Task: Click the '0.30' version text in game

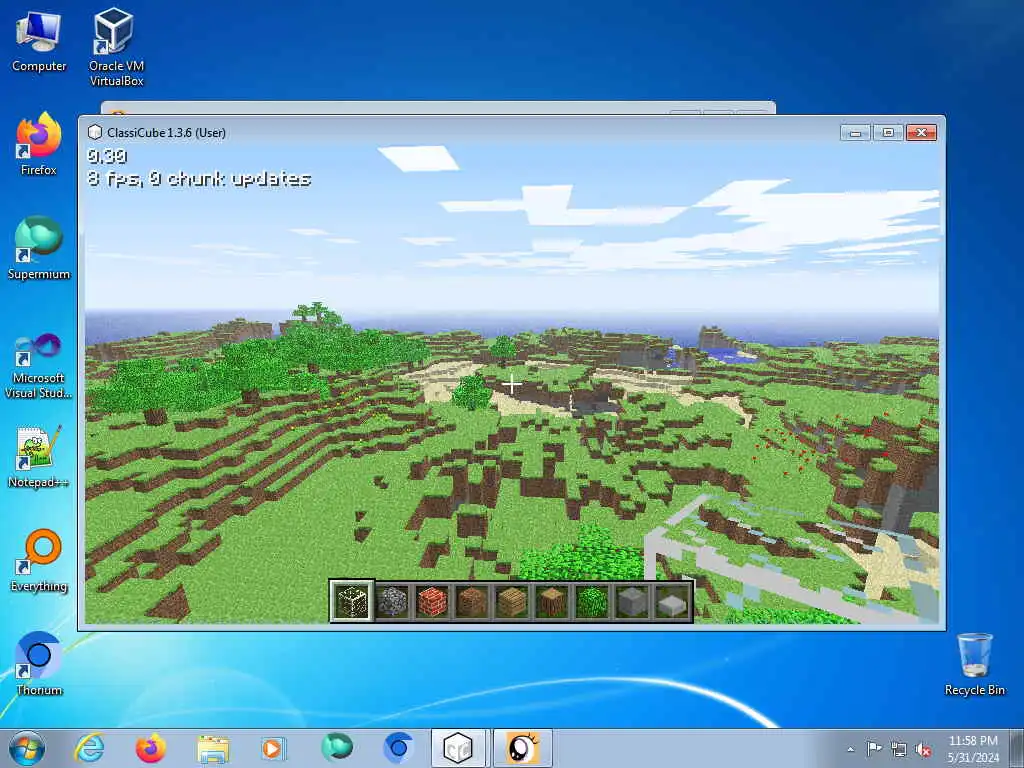Action: pos(107,156)
